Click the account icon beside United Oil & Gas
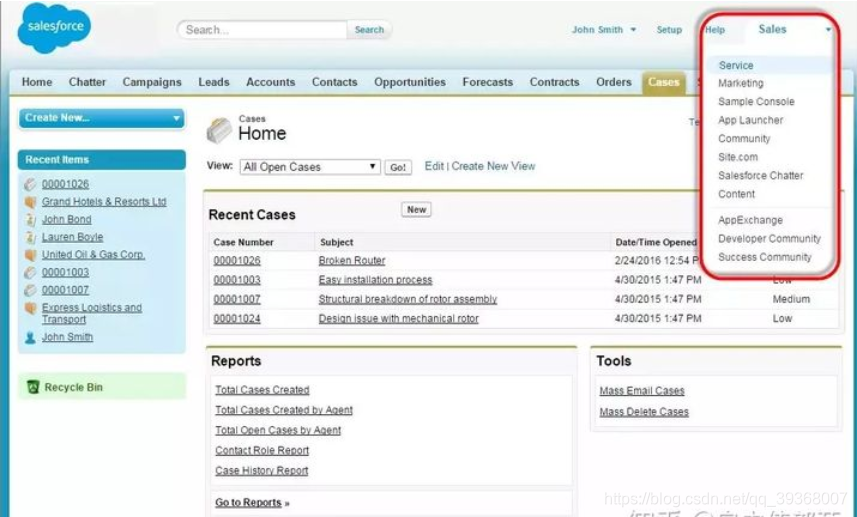857x517 pixels. (31, 255)
